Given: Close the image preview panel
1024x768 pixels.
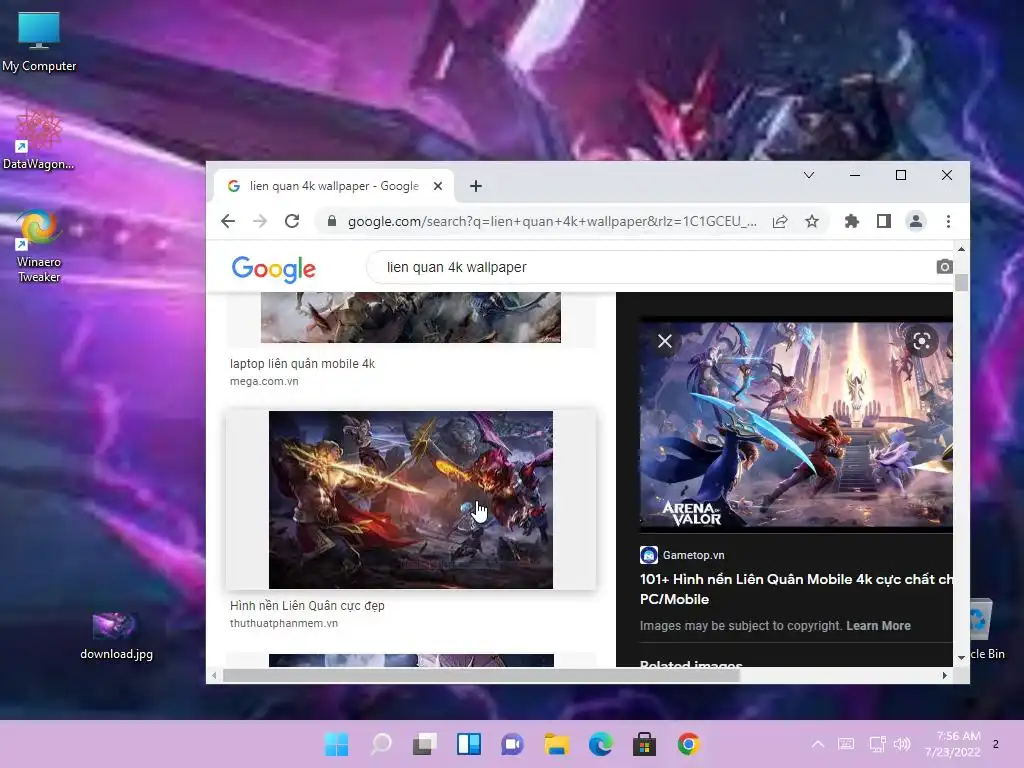Looking at the screenshot, I should coord(665,341).
